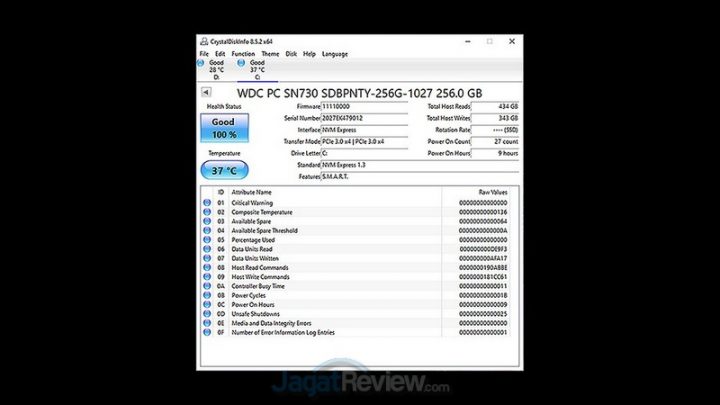The height and width of the screenshot is (405, 720).
Task: Click the status icon for Critical Warning
Action: click(207, 202)
